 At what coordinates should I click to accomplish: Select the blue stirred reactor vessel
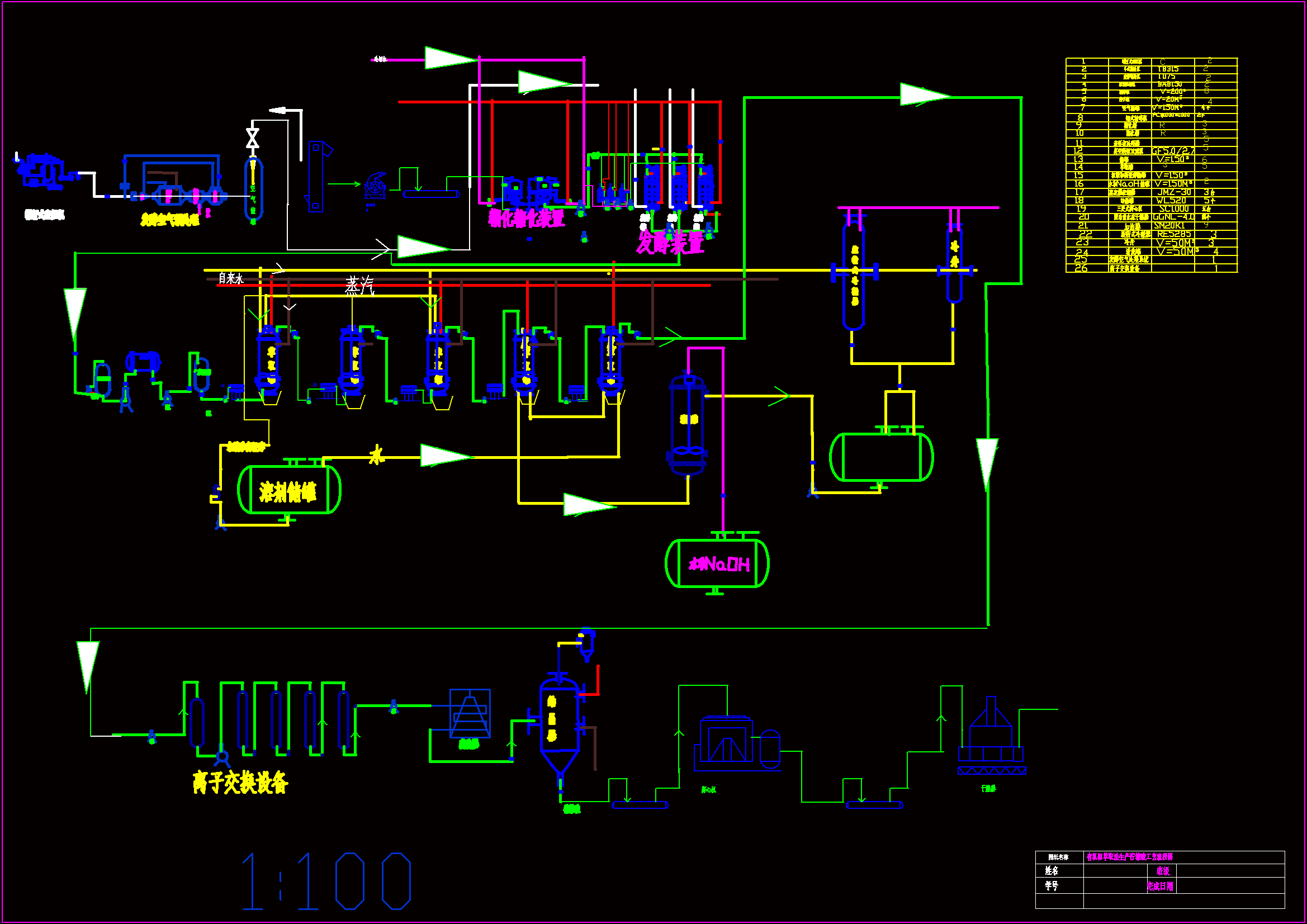coord(688,424)
